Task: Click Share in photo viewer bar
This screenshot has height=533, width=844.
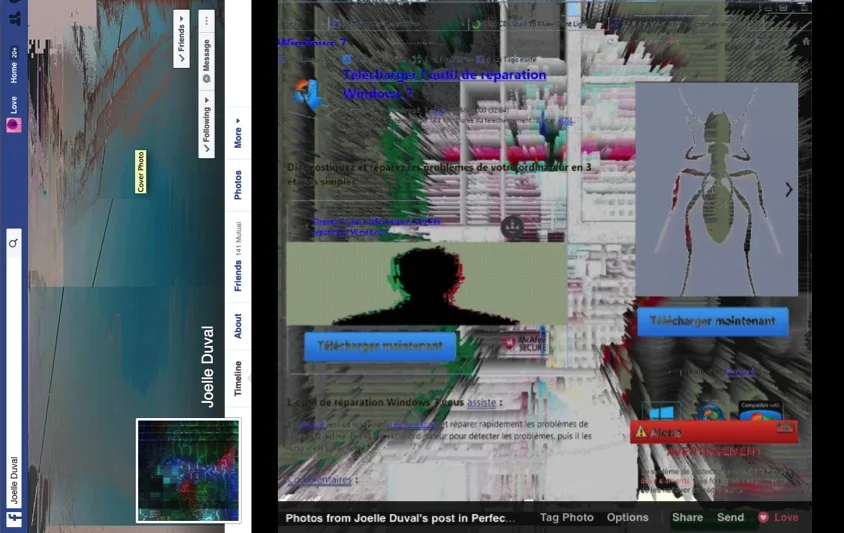Action: 687,517
